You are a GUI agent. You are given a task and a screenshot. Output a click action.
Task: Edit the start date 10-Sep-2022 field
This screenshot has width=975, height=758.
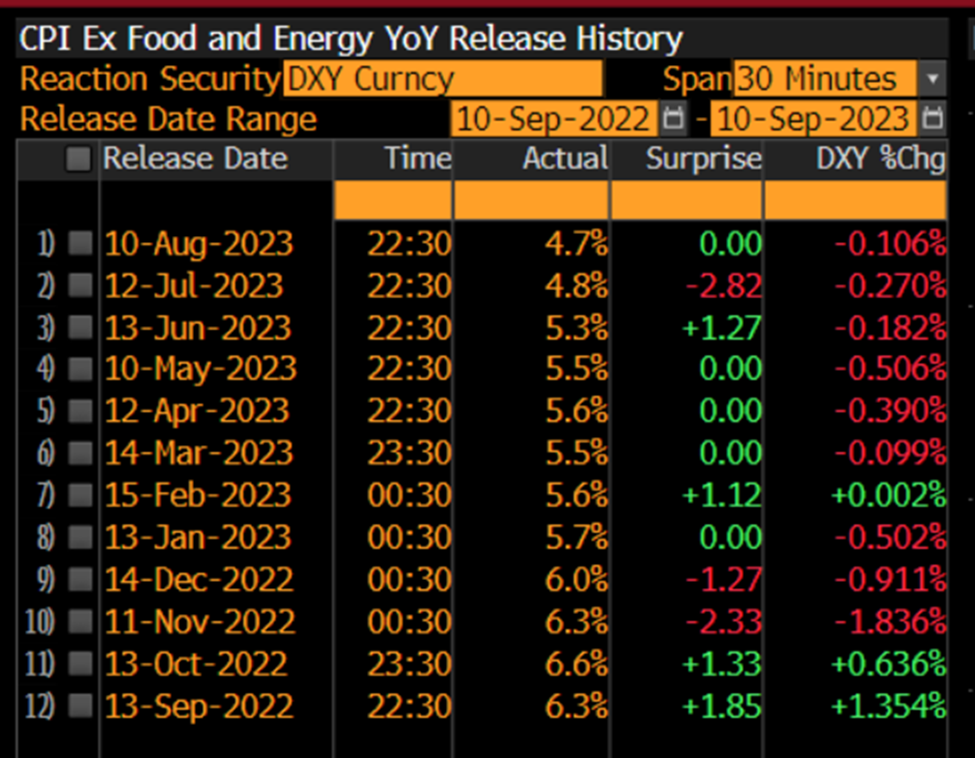[554, 119]
